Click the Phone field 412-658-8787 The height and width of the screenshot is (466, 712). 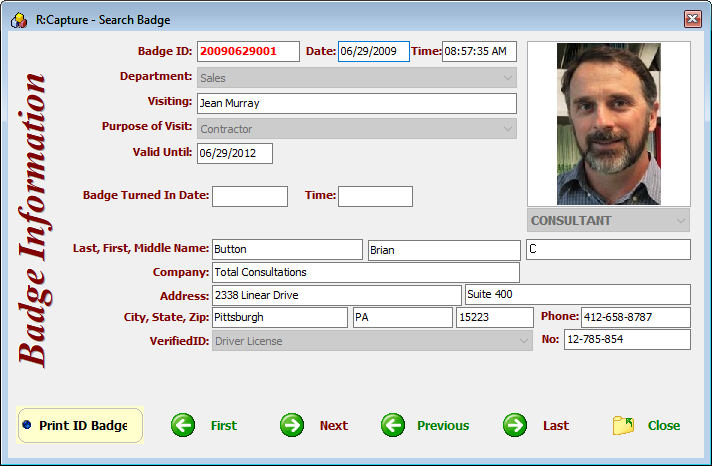click(636, 317)
